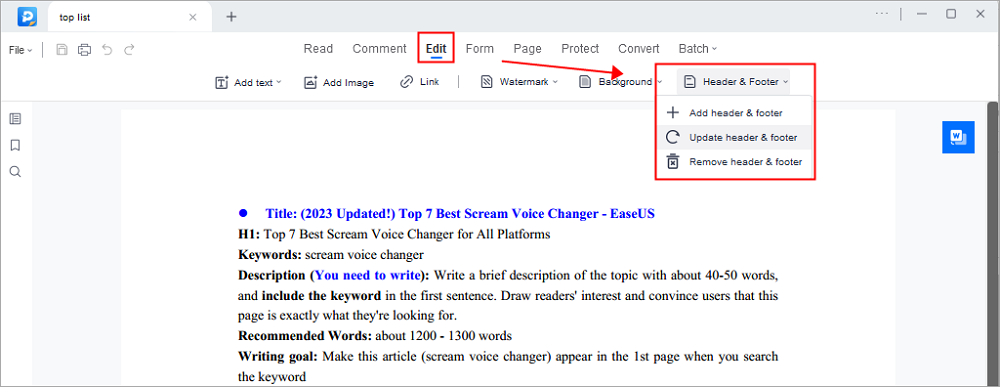Switch to the Convert tab
This screenshot has width=1000, height=387.
[x=638, y=48]
